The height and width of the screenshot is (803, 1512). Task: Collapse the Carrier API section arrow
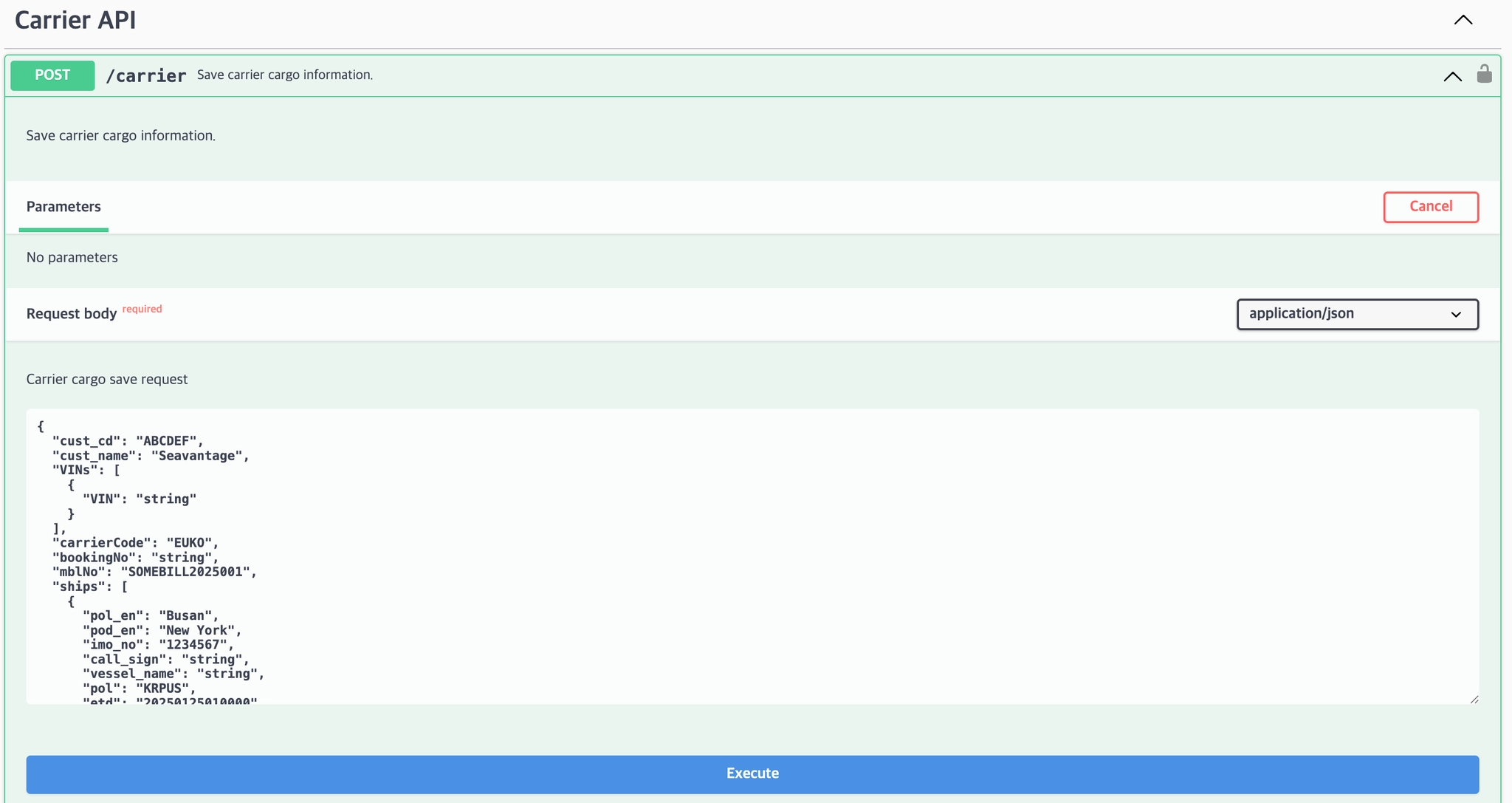pyautogui.click(x=1463, y=20)
